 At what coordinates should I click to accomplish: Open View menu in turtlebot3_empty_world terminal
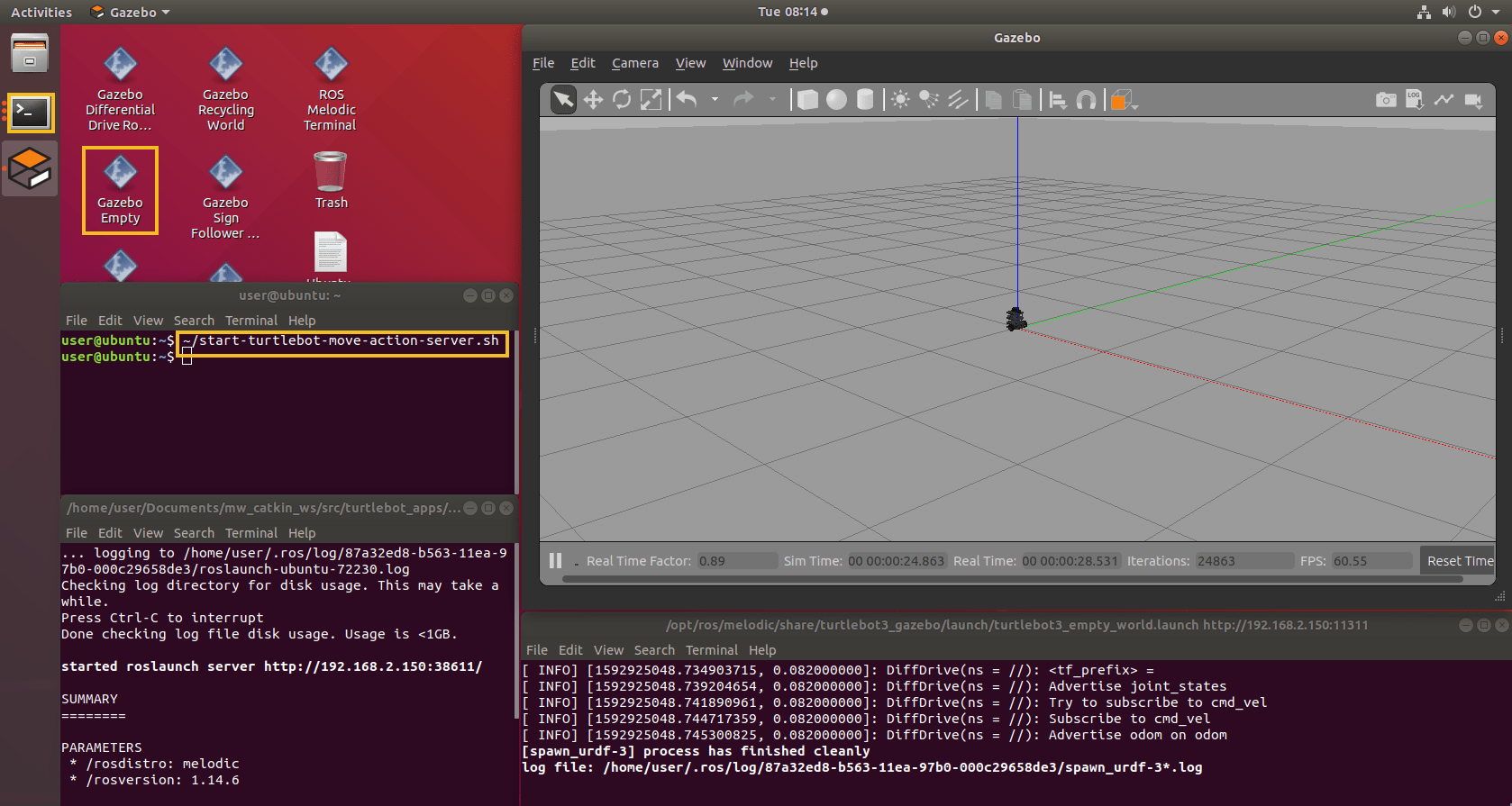(x=608, y=650)
